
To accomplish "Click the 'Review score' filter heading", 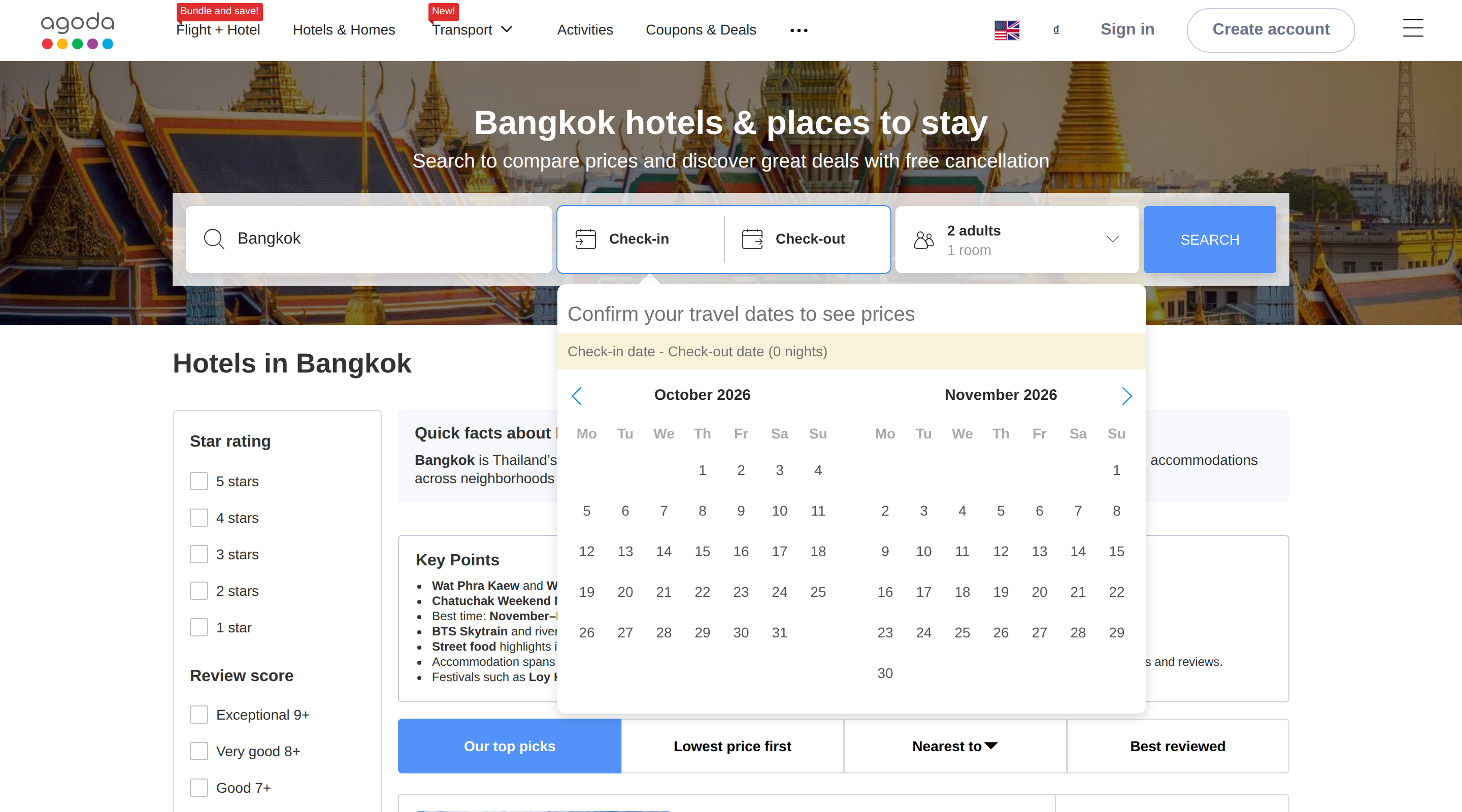I will [241, 675].
